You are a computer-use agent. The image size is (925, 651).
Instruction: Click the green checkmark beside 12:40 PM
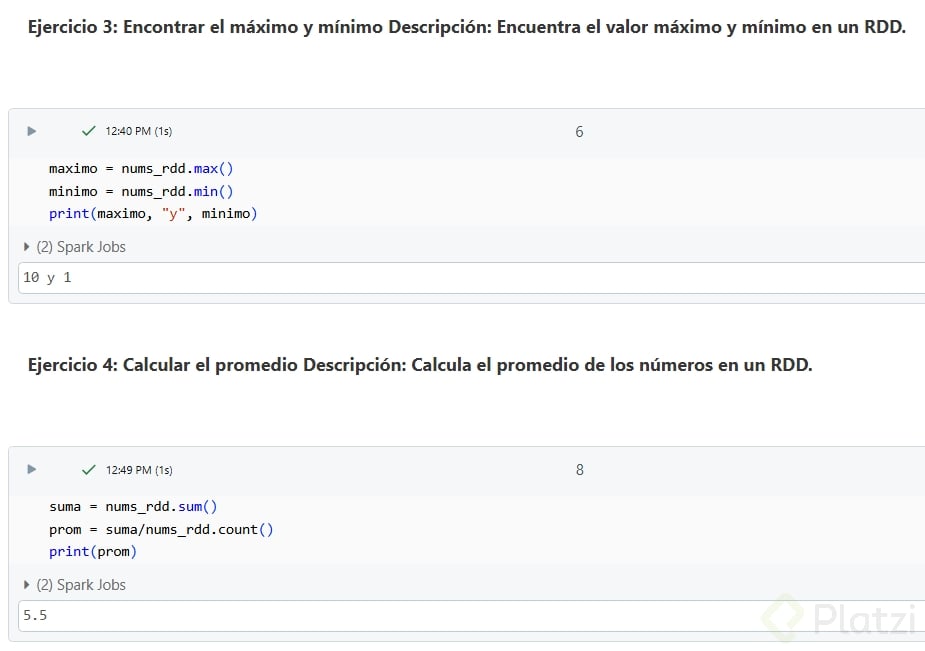click(89, 131)
